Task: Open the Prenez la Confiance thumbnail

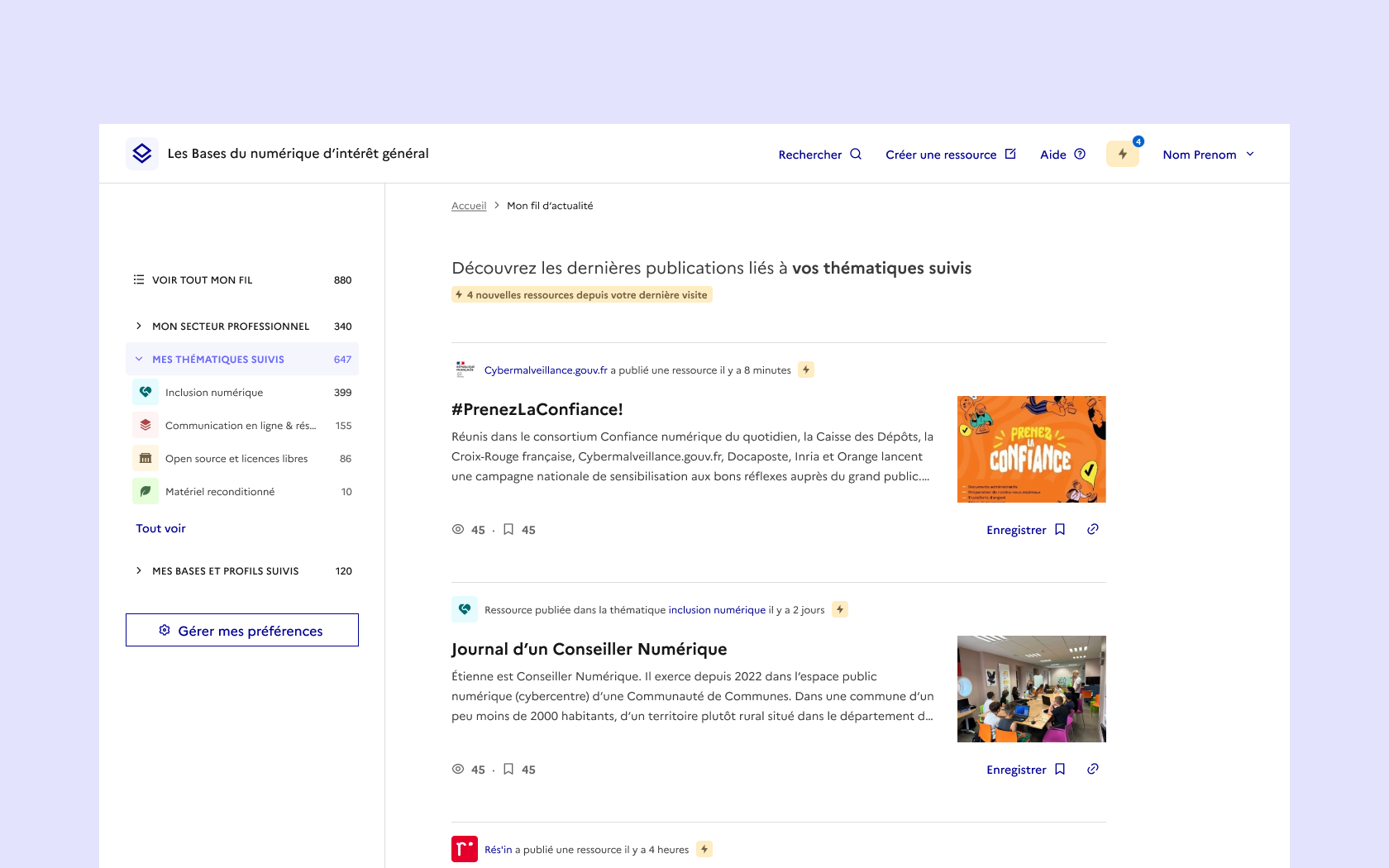Action: 1031,449
